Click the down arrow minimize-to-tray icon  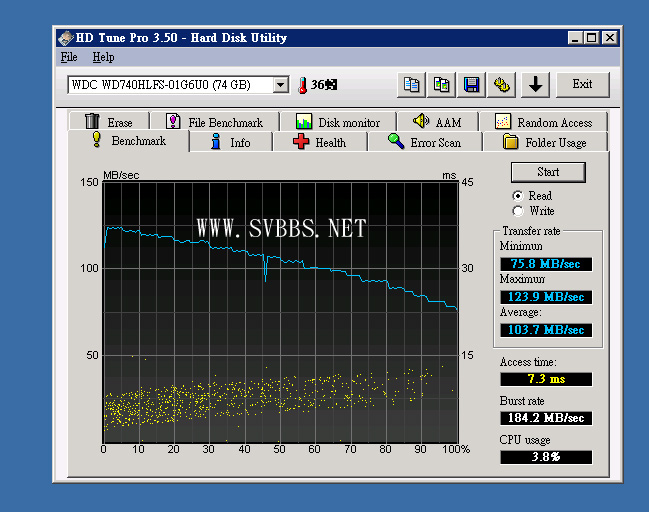tap(535, 85)
